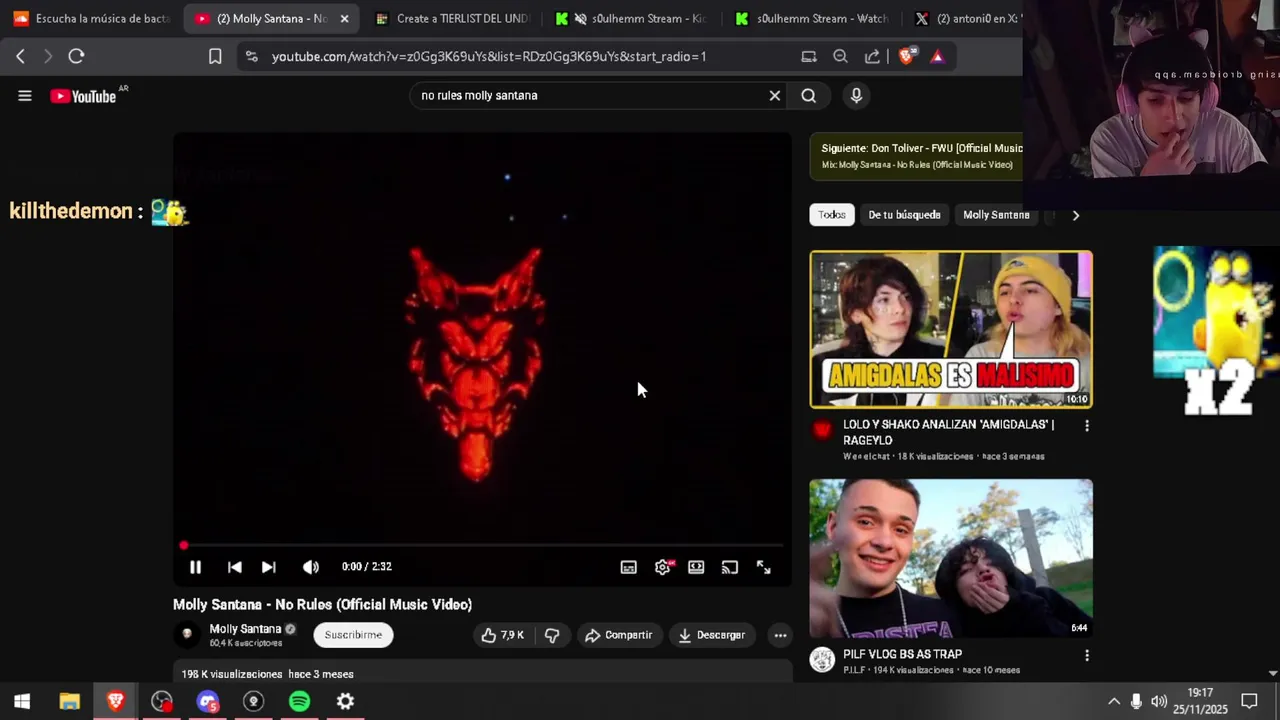The height and width of the screenshot is (720, 1280).
Task: Skip to the next video
Action: pyautogui.click(x=268, y=567)
